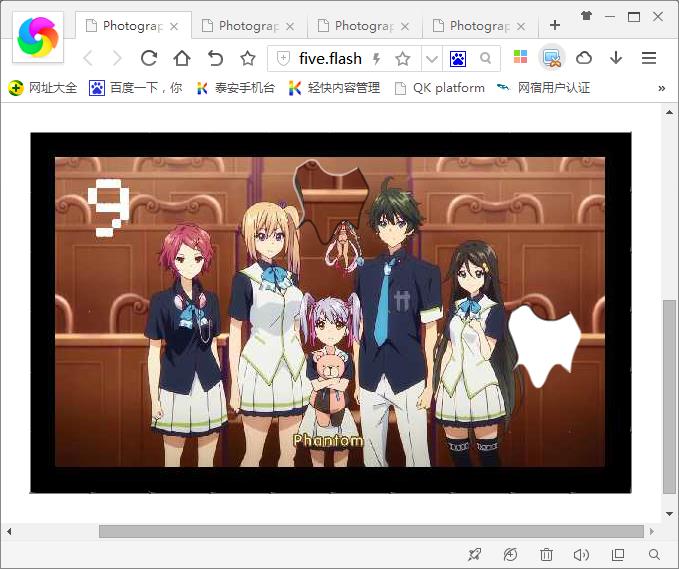Bookmark page using the star left of the address bar
This screenshot has height=569, width=679.
point(247,58)
